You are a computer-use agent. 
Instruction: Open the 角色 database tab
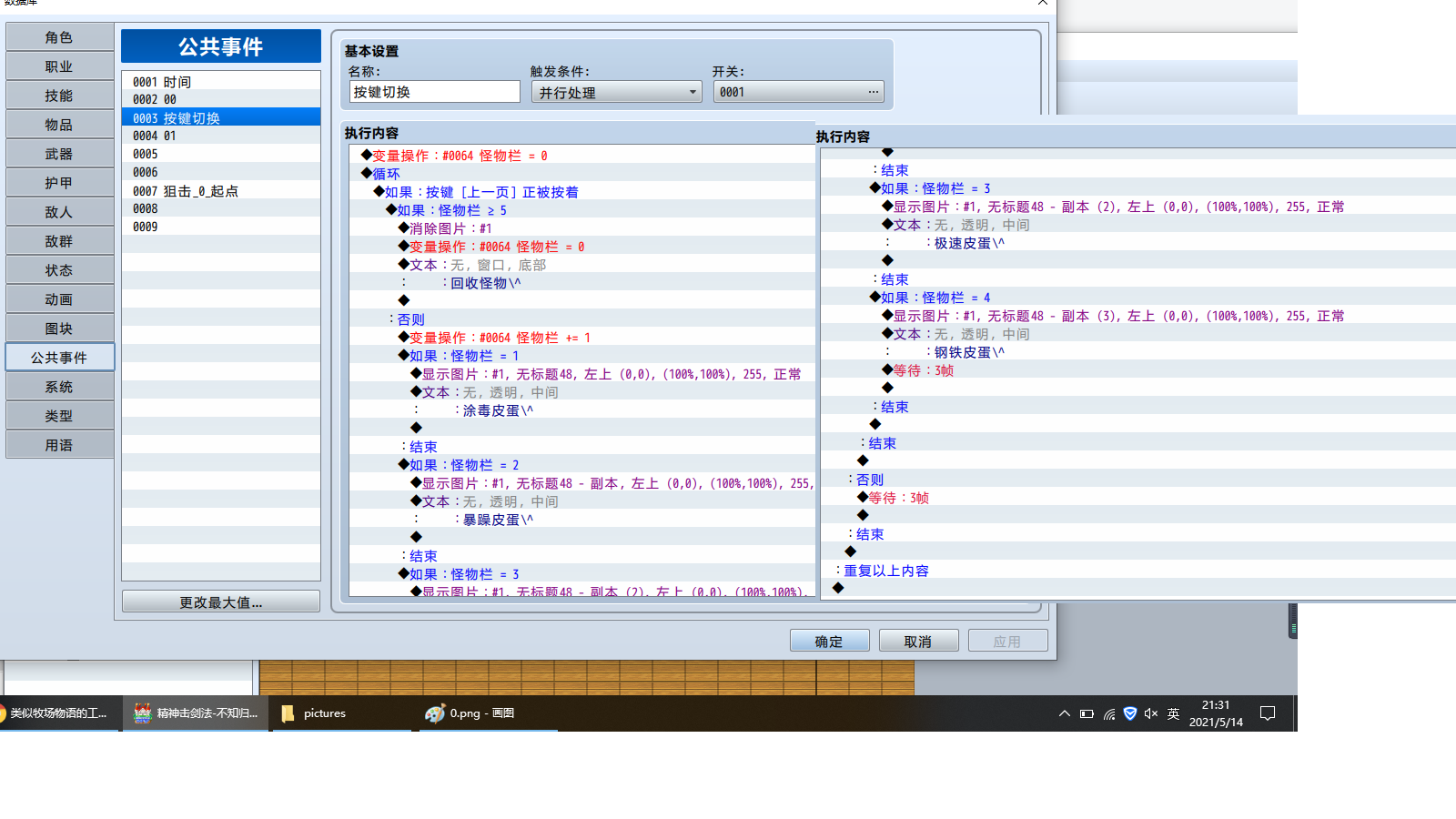pos(59,37)
